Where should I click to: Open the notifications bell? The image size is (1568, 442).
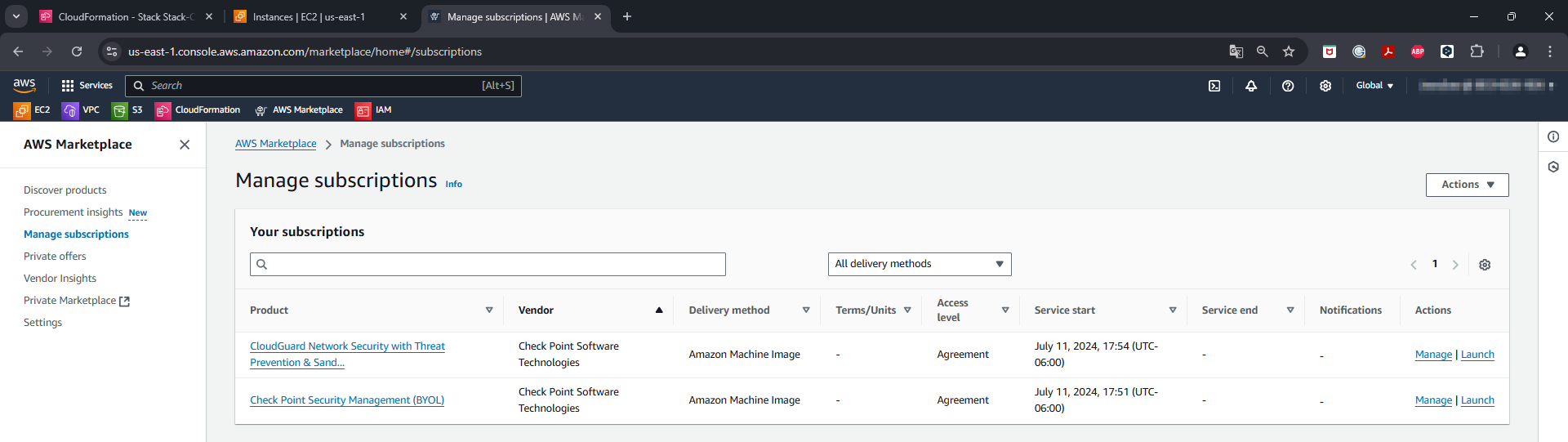click(1251, 86)
